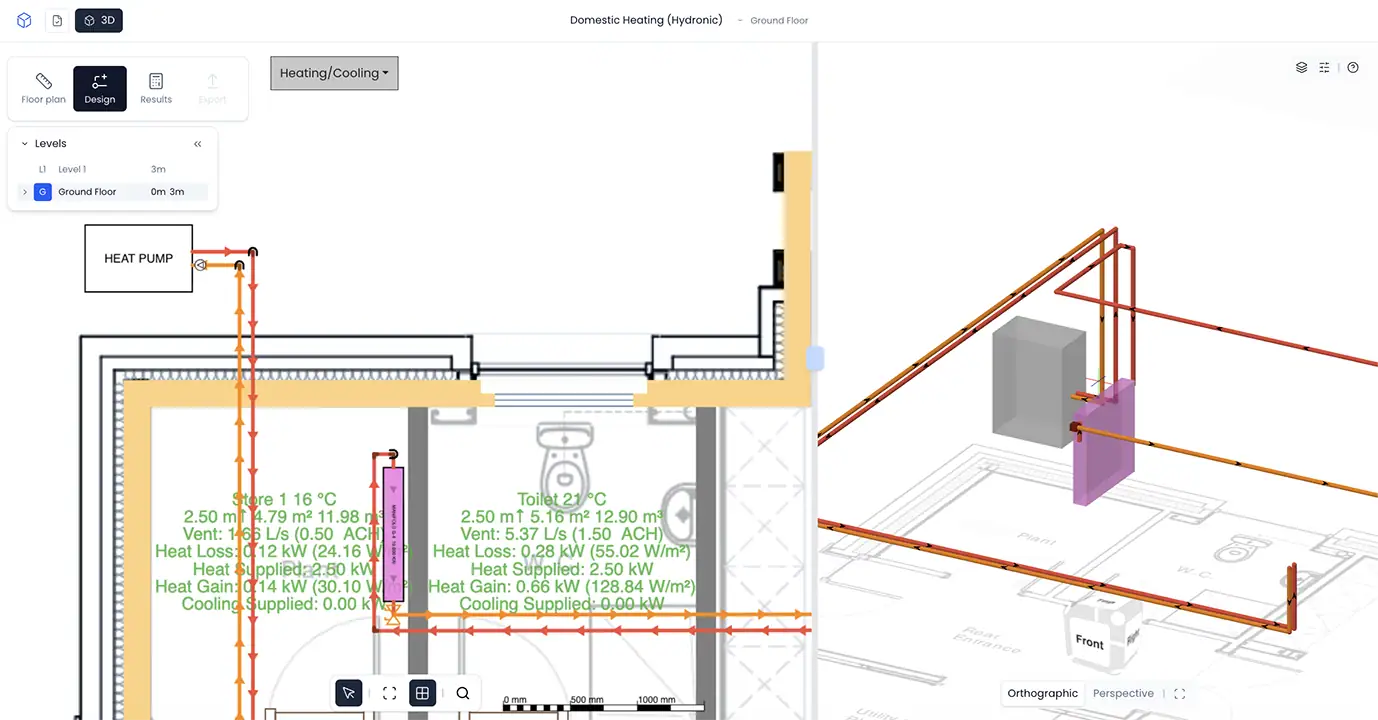Image resolution: width=1378 pixels, height=720 pixels.
Task: Open the display settings sliders icon
Action: [x=1324, y=68]
